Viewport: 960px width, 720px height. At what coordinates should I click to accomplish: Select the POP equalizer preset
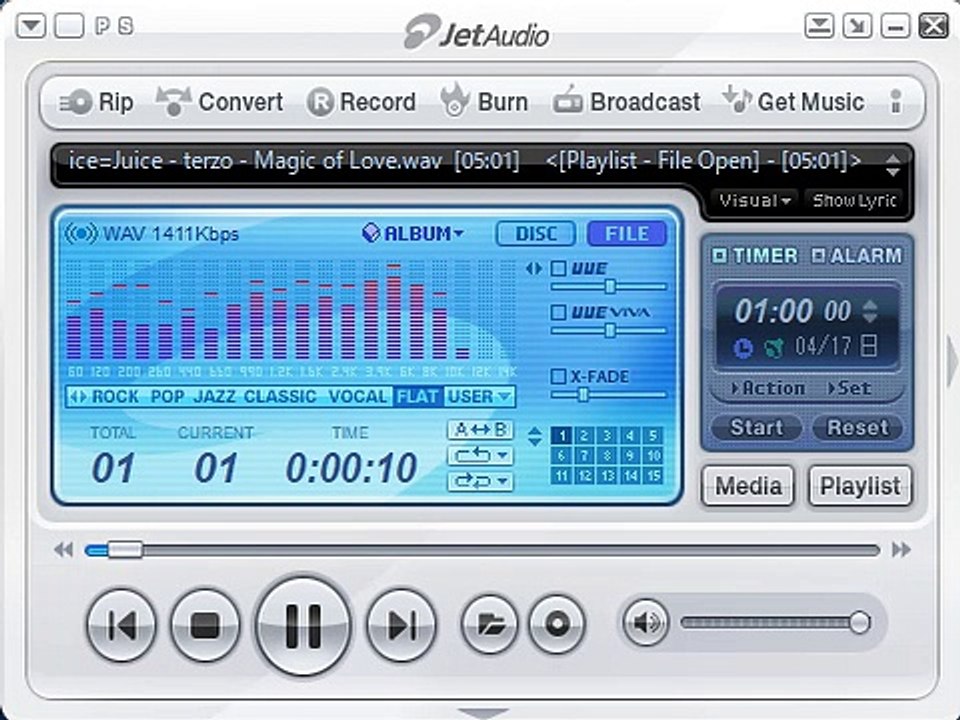[x=167, y=397]
